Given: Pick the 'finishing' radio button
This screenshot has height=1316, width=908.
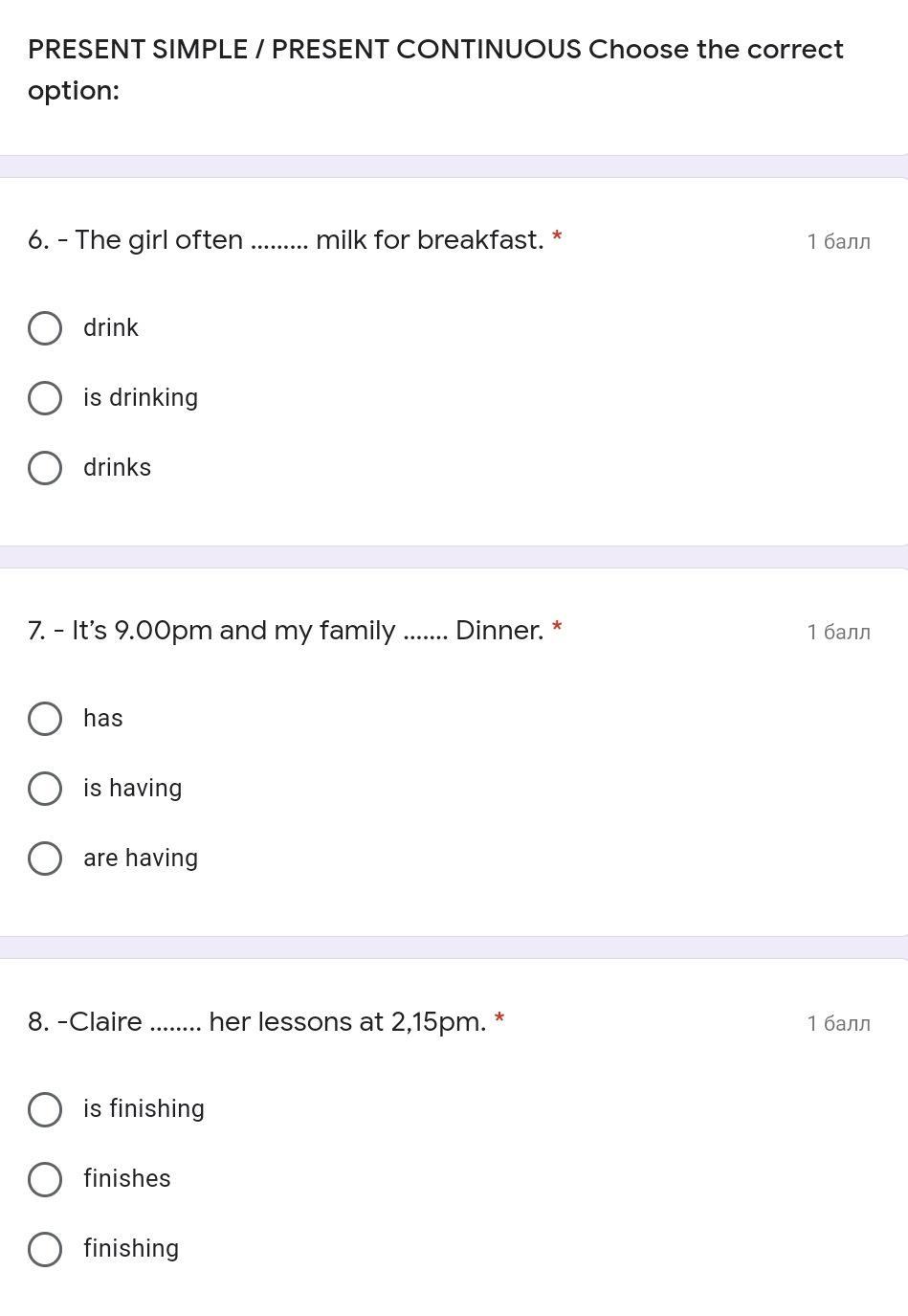Looking at the screenshot, I should point(45,1249).
